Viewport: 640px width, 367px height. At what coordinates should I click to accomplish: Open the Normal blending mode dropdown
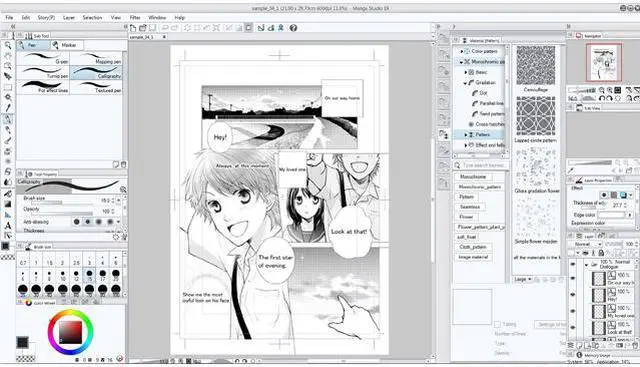coord(588,244)
